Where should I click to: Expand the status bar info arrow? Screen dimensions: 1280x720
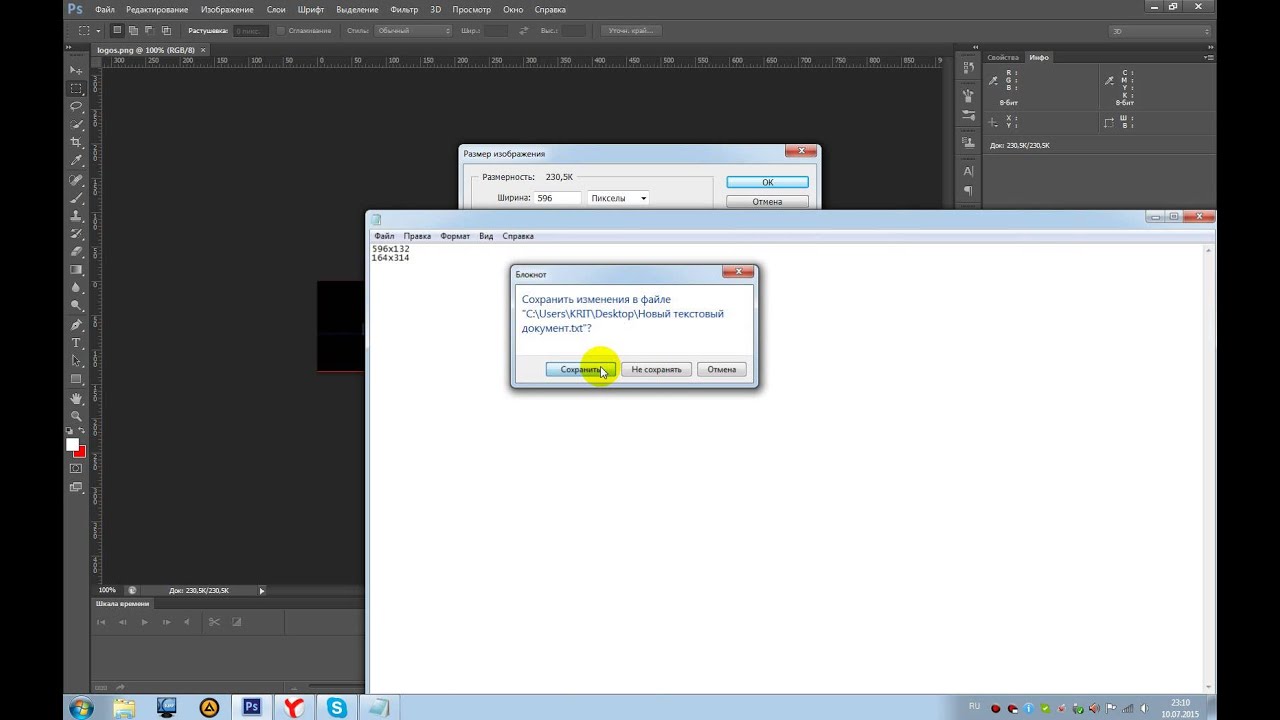(x=262, y=590)
